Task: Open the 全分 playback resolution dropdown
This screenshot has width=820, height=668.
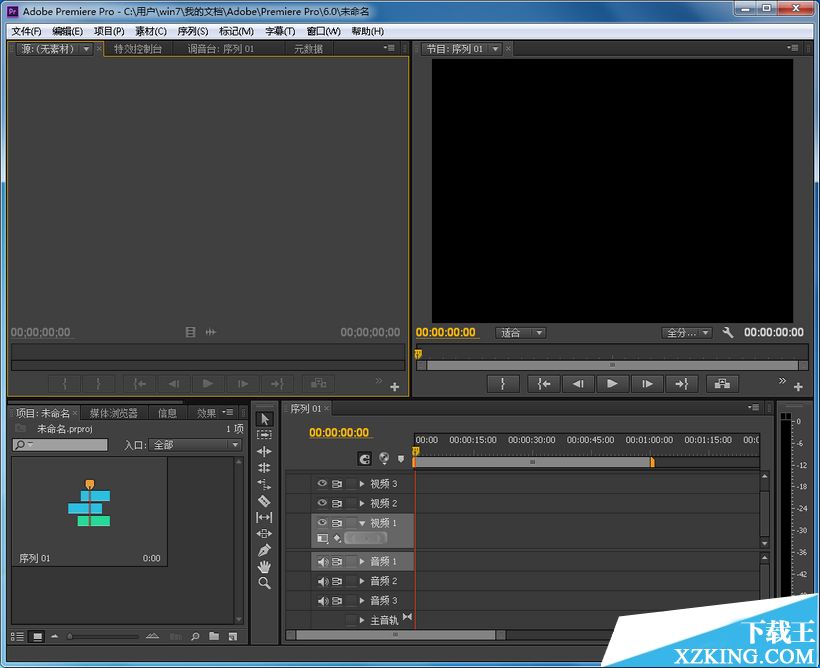Action: point(686,333)
